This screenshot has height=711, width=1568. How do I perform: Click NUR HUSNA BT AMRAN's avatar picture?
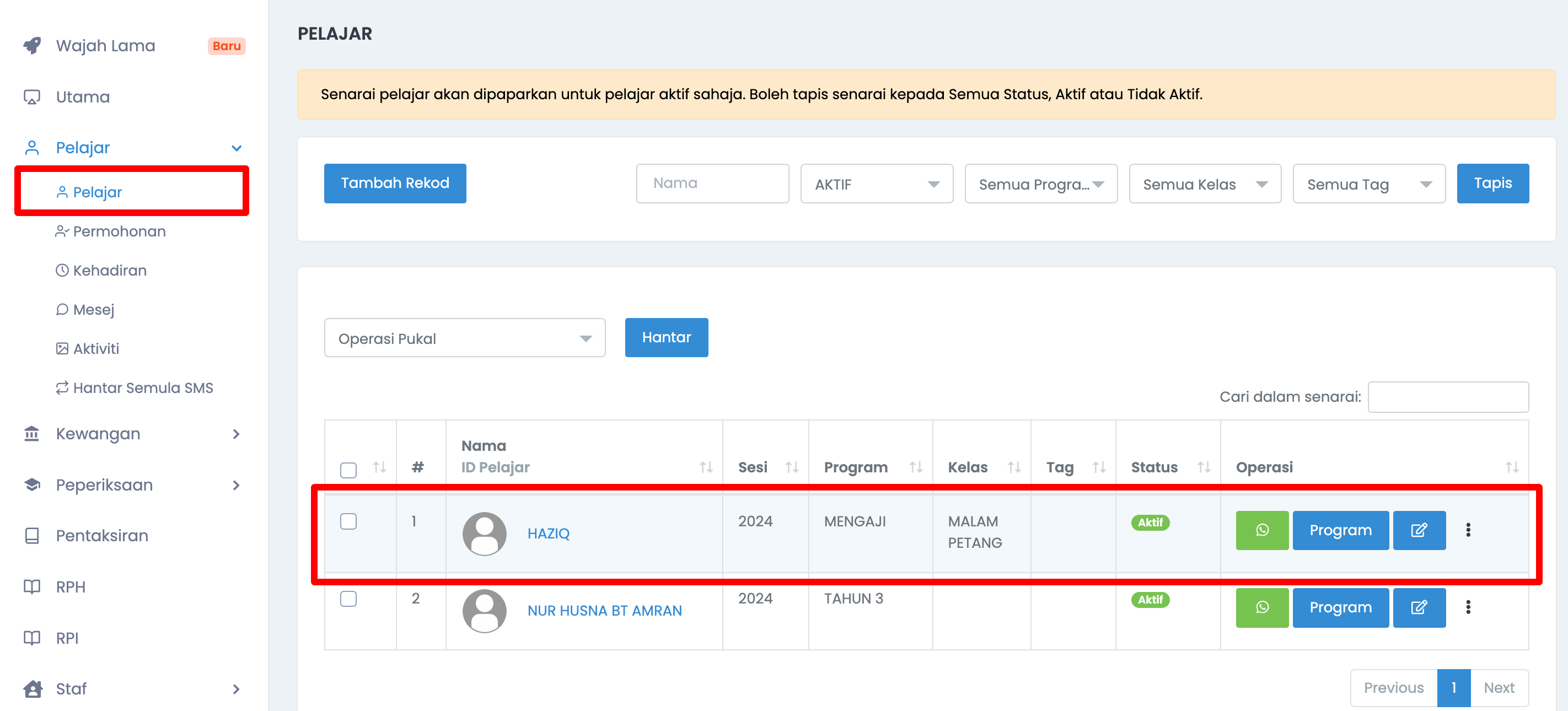(x=485, y=611)
